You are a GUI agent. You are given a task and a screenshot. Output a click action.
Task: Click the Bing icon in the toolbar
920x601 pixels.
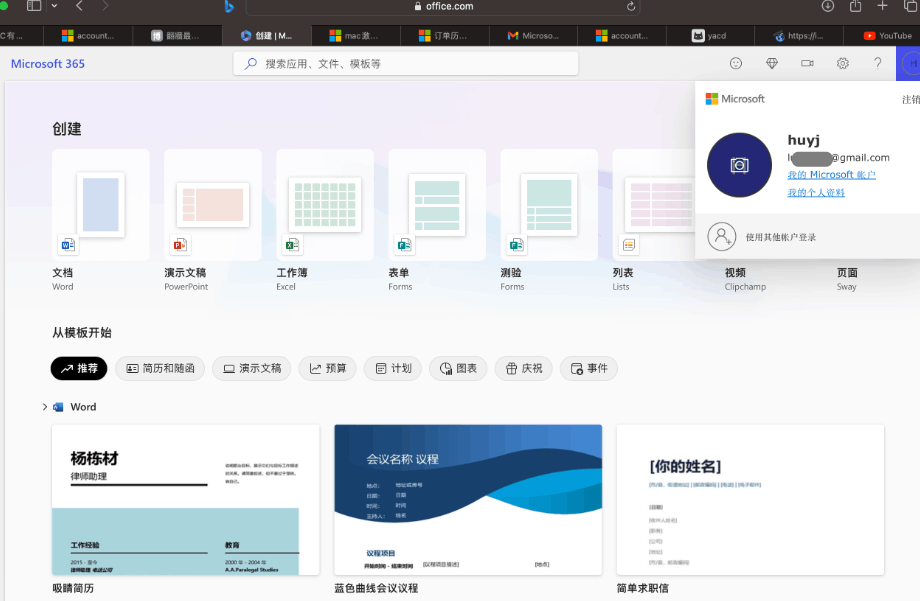(229, 6)
